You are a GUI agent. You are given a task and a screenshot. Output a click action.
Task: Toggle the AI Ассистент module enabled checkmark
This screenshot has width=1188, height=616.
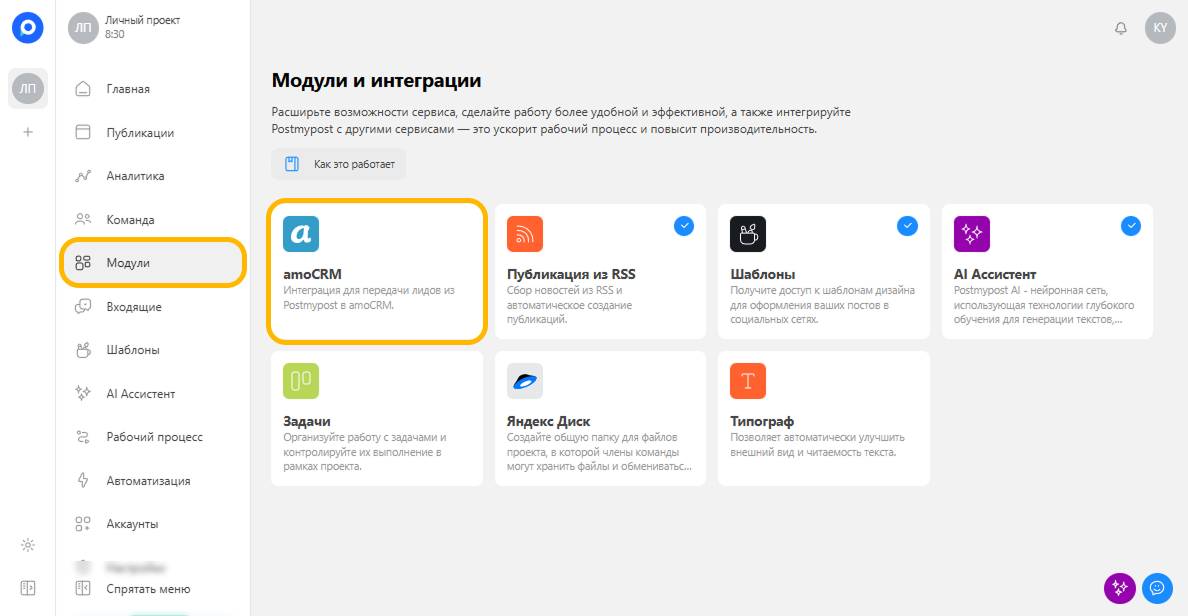click(x=1130, y=226)
